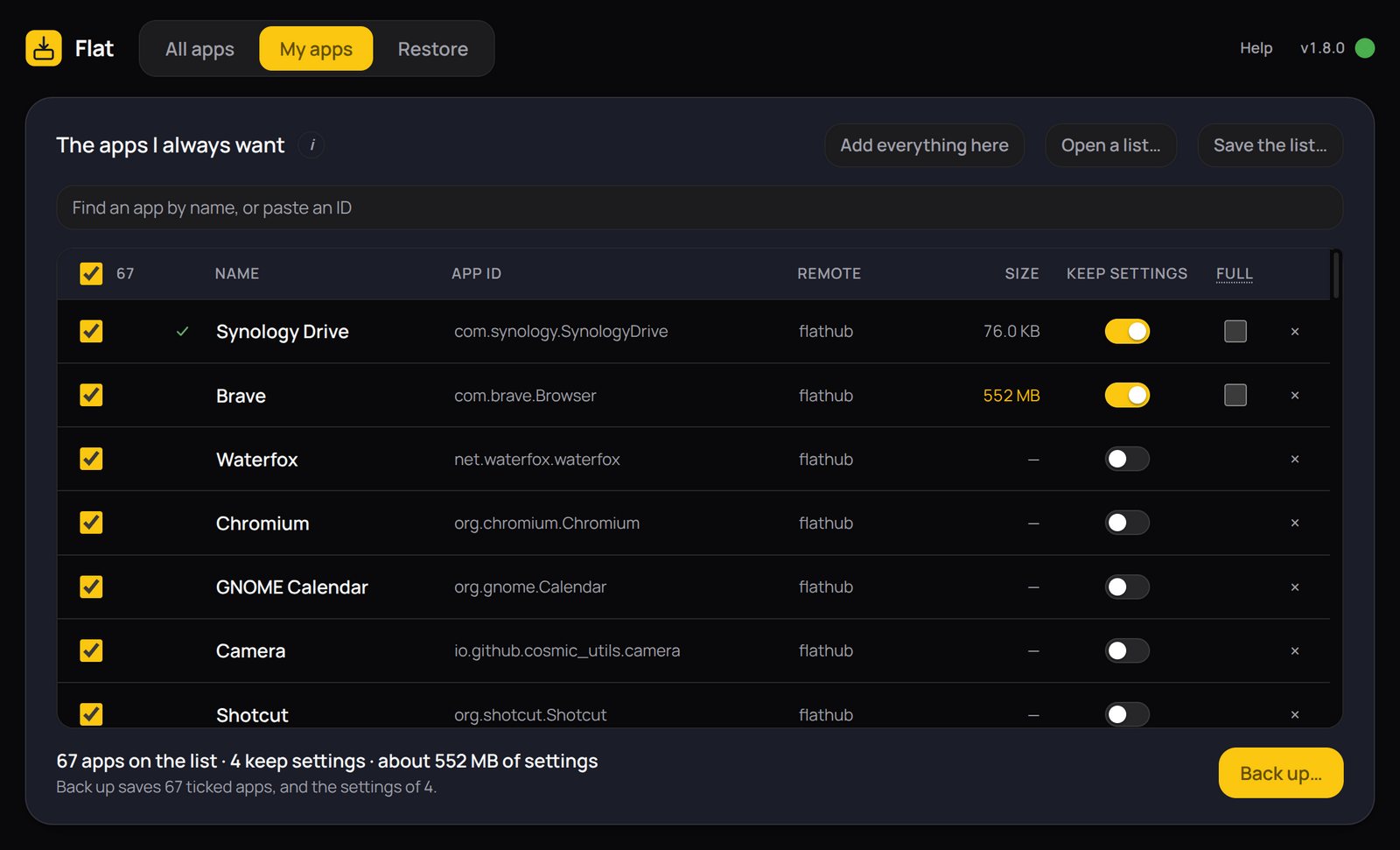Click the org.chromium.Chromium app ID

(547, 523)
